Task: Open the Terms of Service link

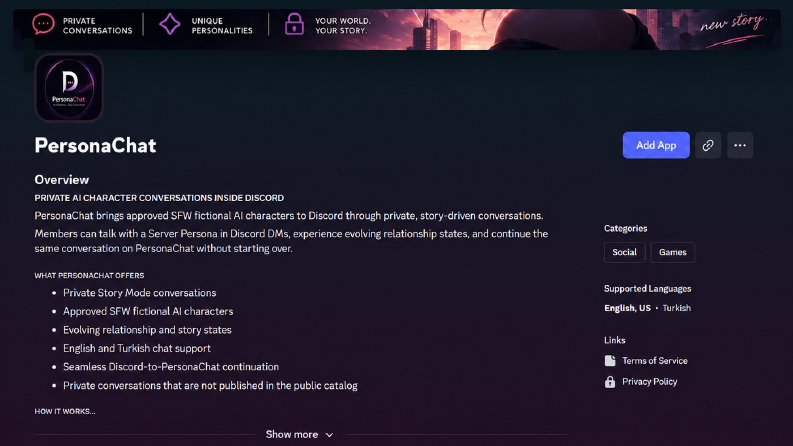Action: (654, 361)
